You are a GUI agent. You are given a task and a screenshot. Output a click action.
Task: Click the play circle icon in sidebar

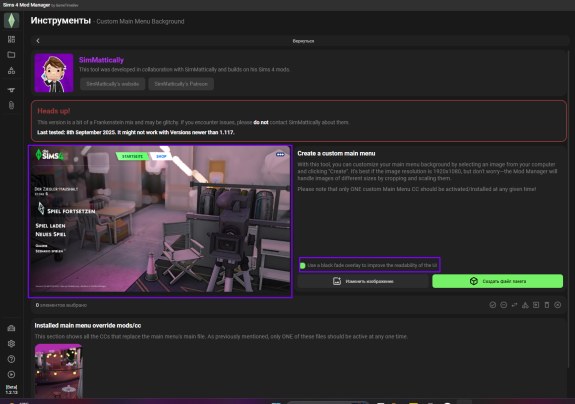(11, 374)
